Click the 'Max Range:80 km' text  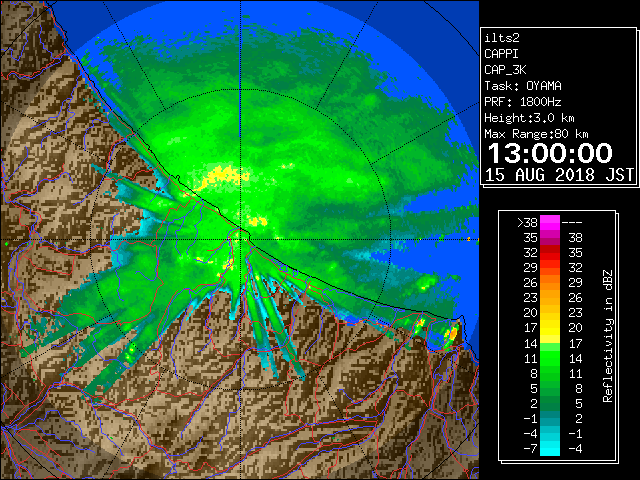pos(536,134)
